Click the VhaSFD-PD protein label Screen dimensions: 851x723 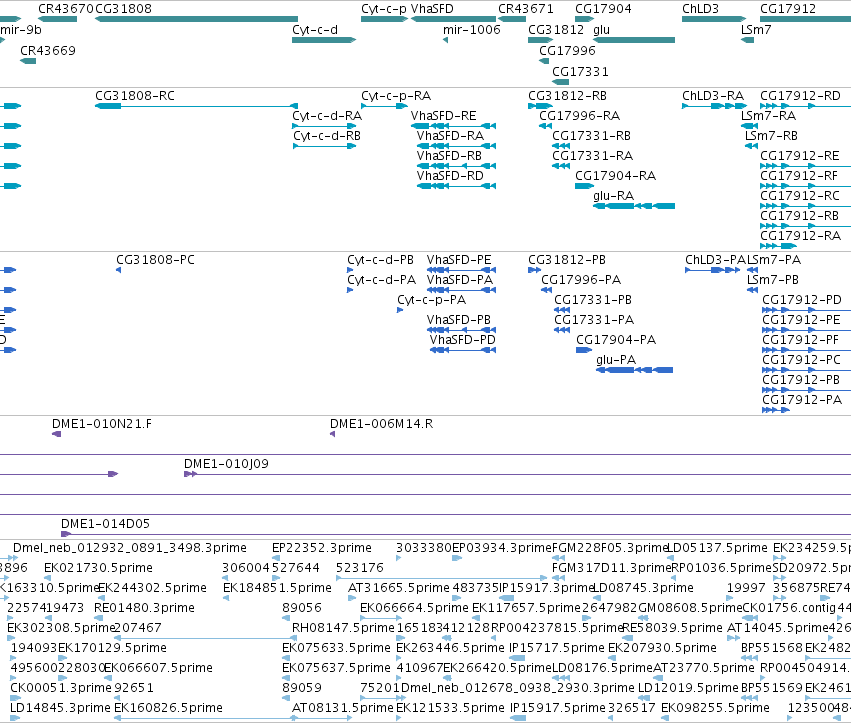462,340
